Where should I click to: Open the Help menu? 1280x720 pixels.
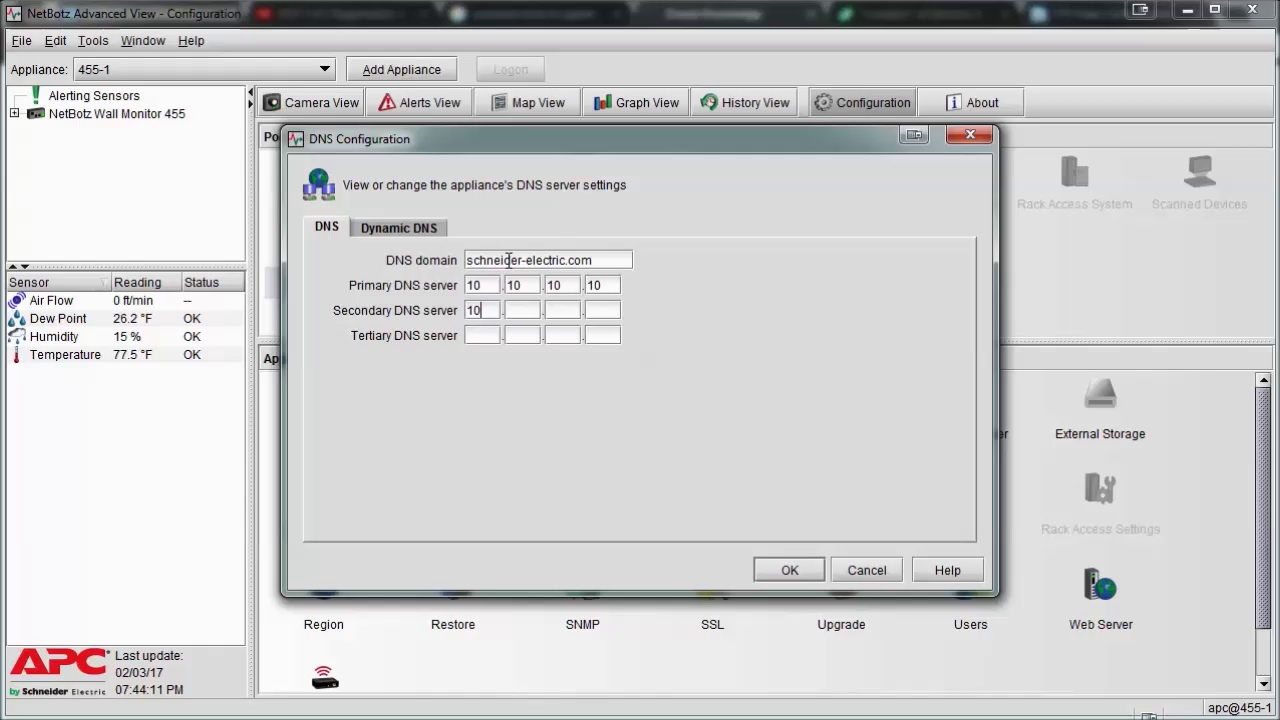click(x=191, y=41)
